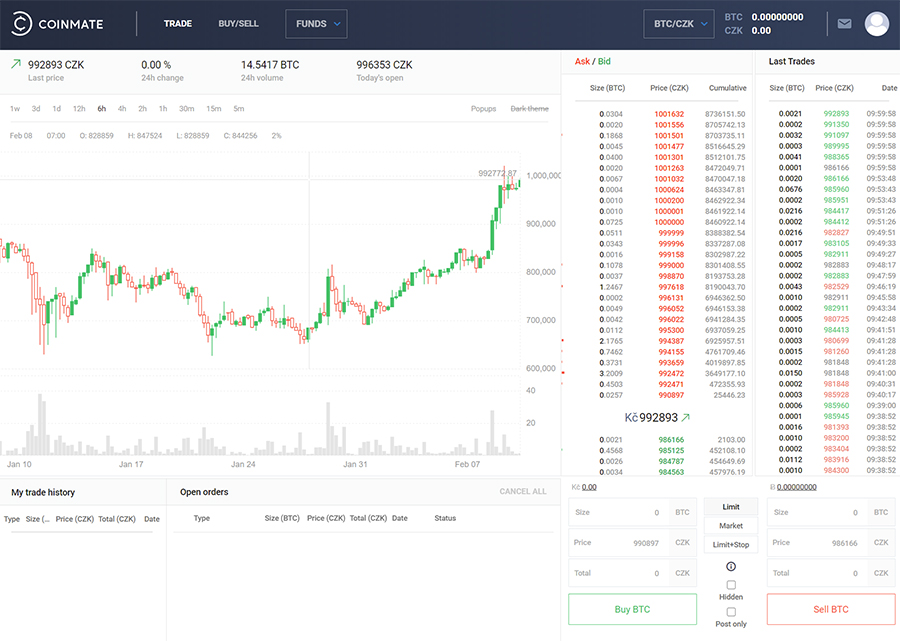Click last trade price 989995
Viewport: 900px width, 641px height.
(836, 146)
